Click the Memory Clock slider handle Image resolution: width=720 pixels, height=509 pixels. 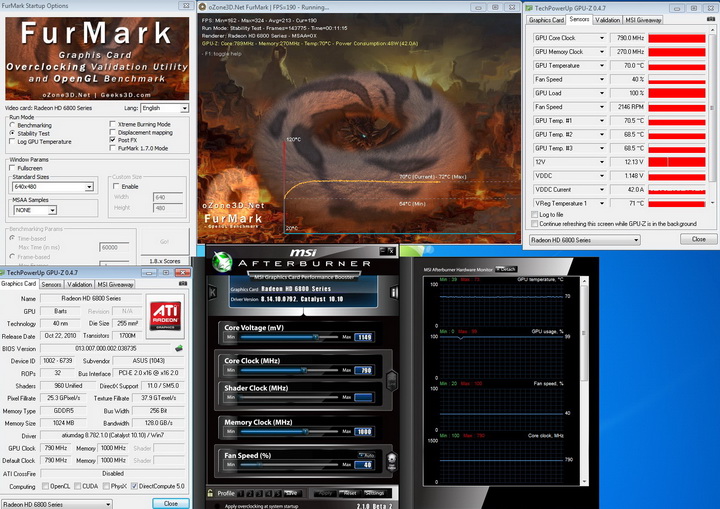tap(305, 431)
